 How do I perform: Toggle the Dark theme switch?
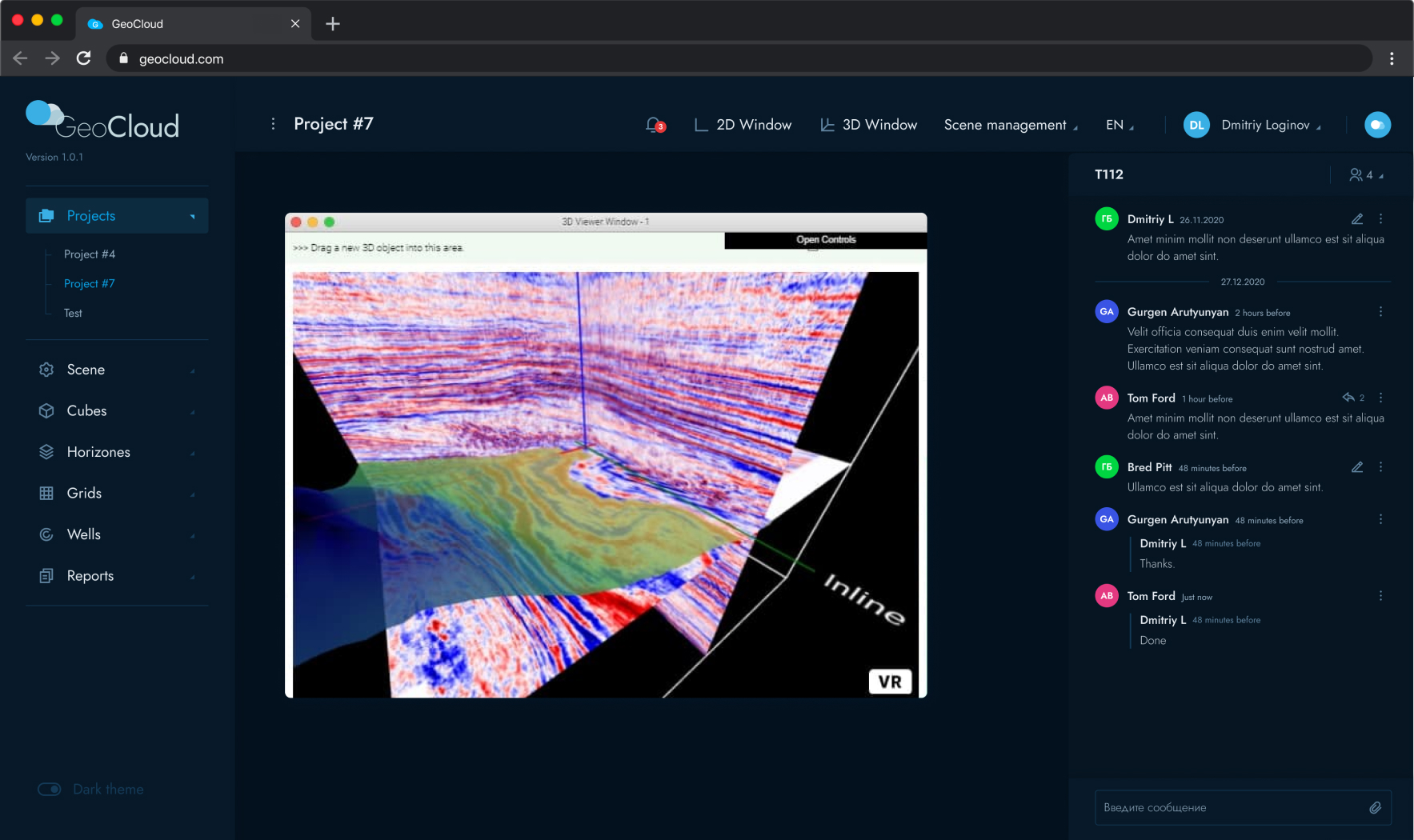coord(49,789)
